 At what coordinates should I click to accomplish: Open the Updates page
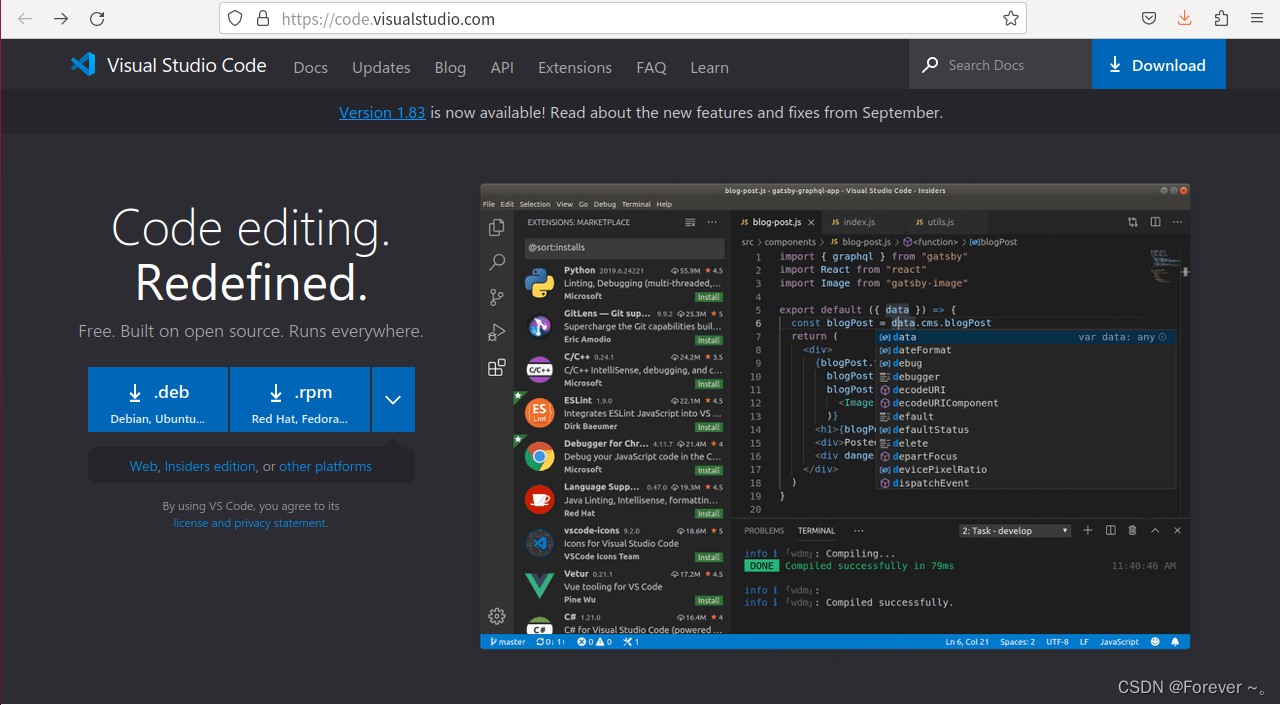(x=381, y=67)
